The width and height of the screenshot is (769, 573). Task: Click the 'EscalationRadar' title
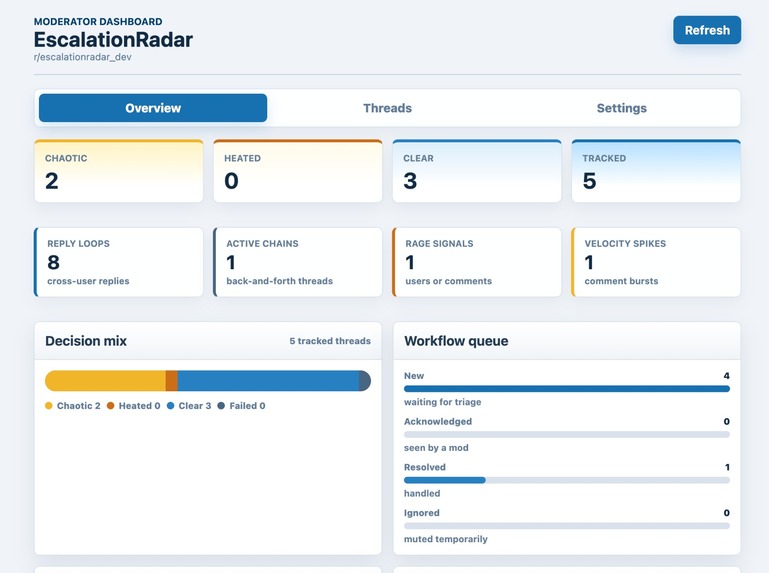pos(113,40)
